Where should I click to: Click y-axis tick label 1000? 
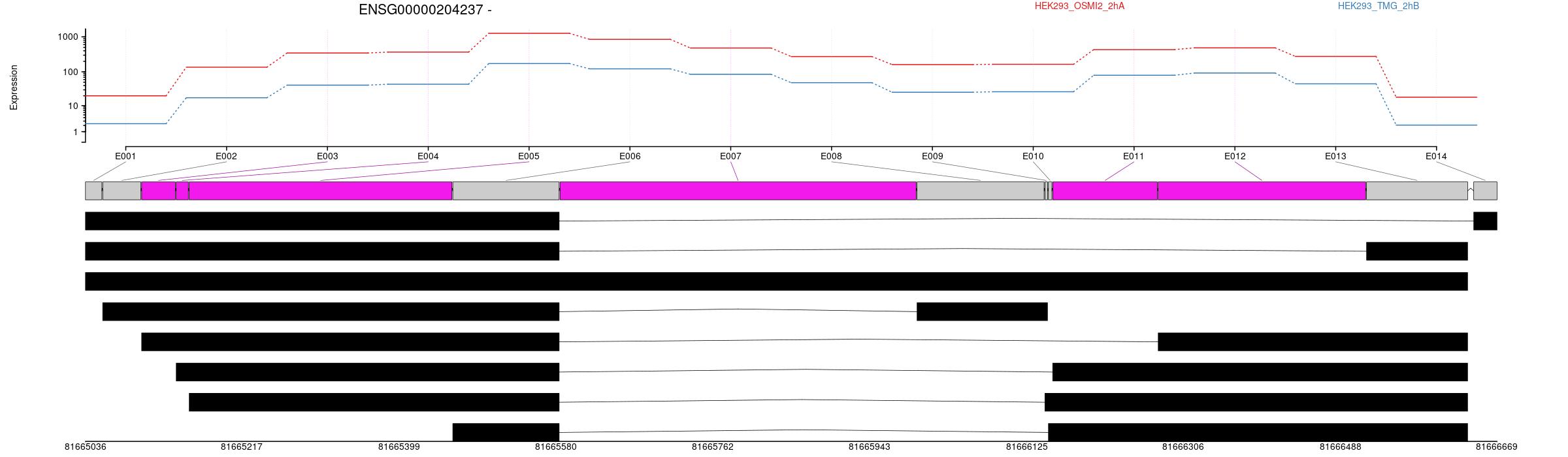click(68, 37)
